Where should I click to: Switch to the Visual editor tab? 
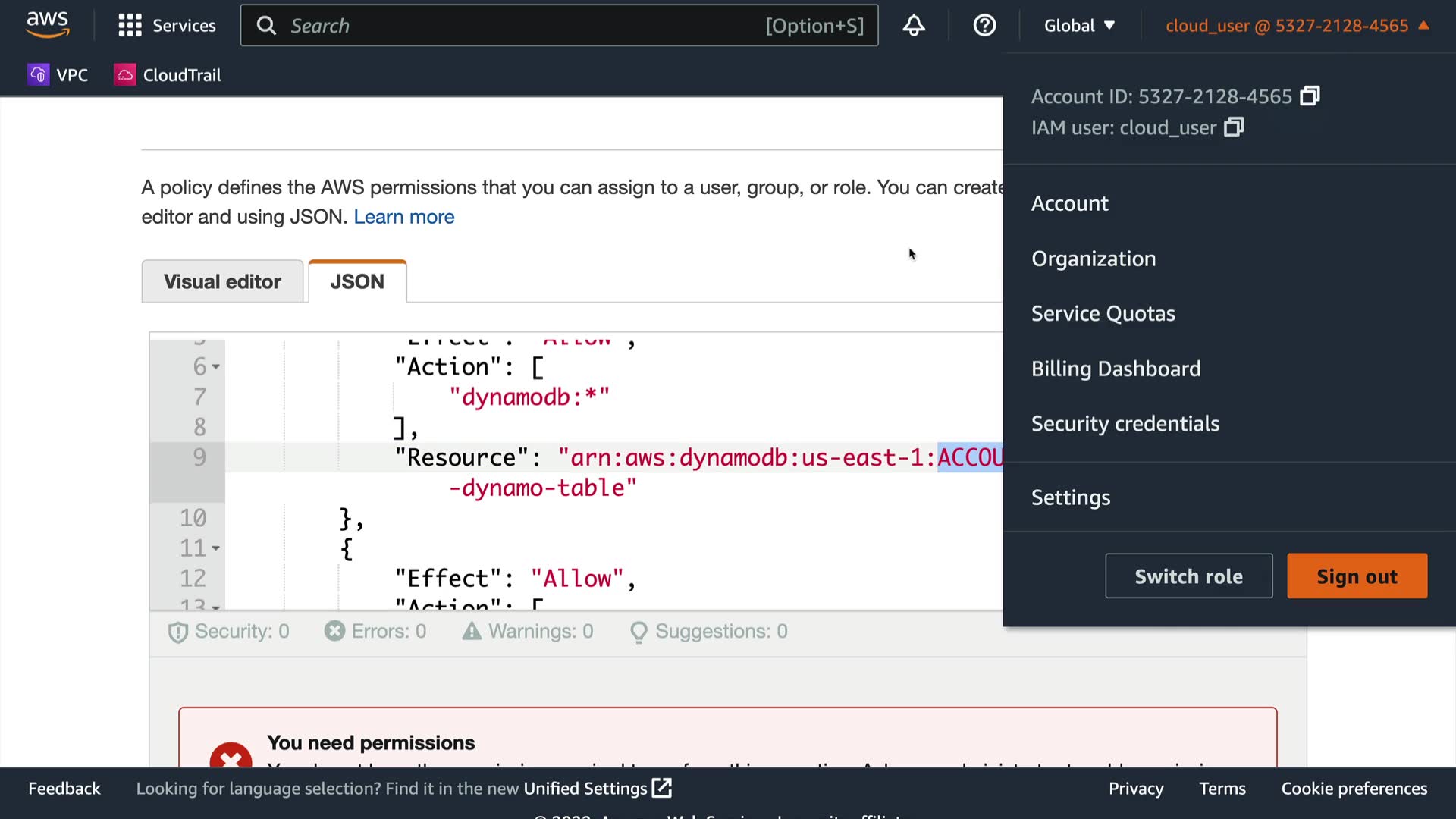pos(222,281)
